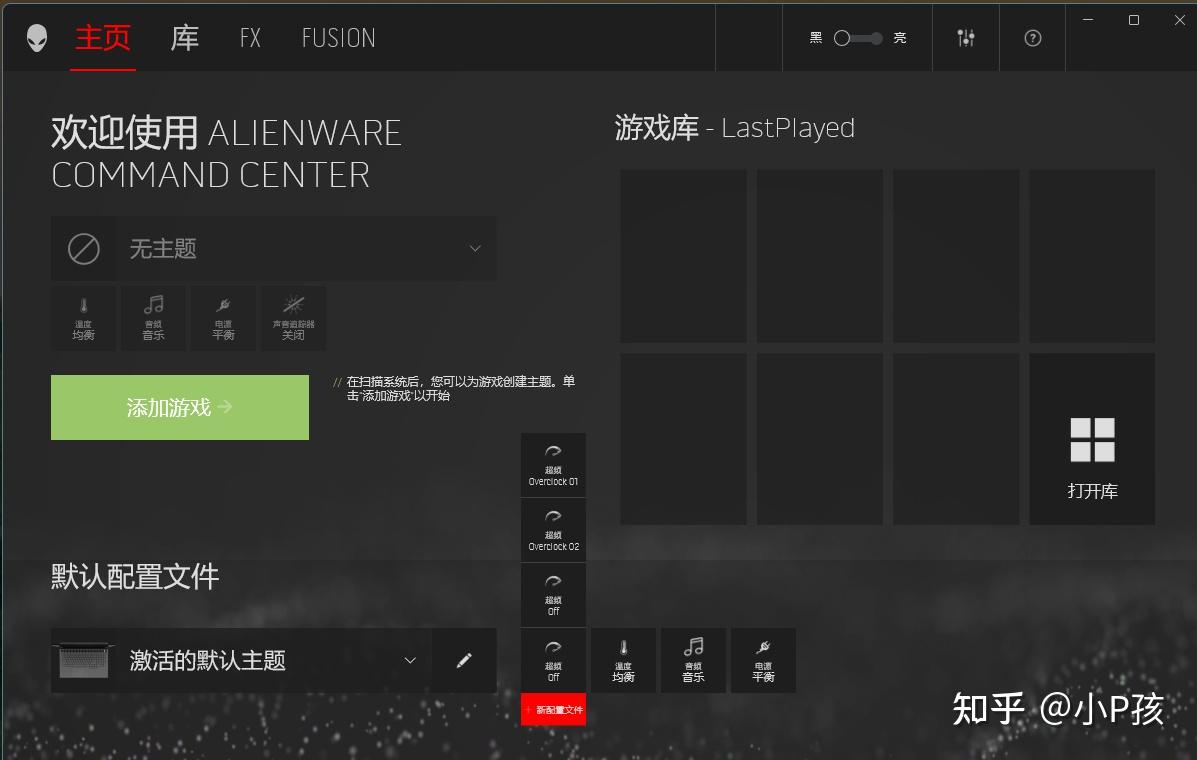Click the red 新配置文件 button
Image resolution: width=1197 pixels, height=760 pixels.
(x=553, y=710)
